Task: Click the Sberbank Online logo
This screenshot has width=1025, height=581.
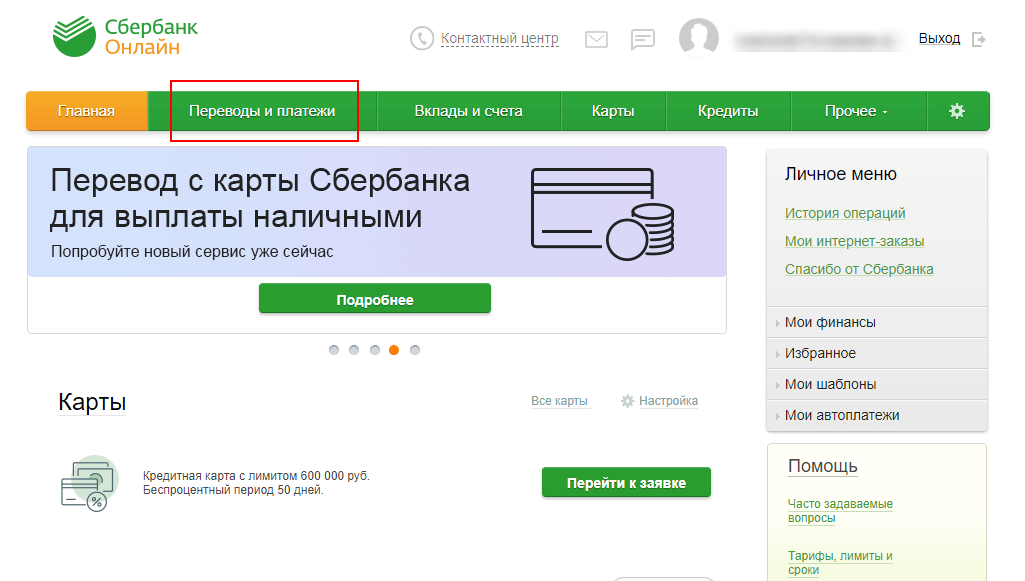Action: [125, 37]
